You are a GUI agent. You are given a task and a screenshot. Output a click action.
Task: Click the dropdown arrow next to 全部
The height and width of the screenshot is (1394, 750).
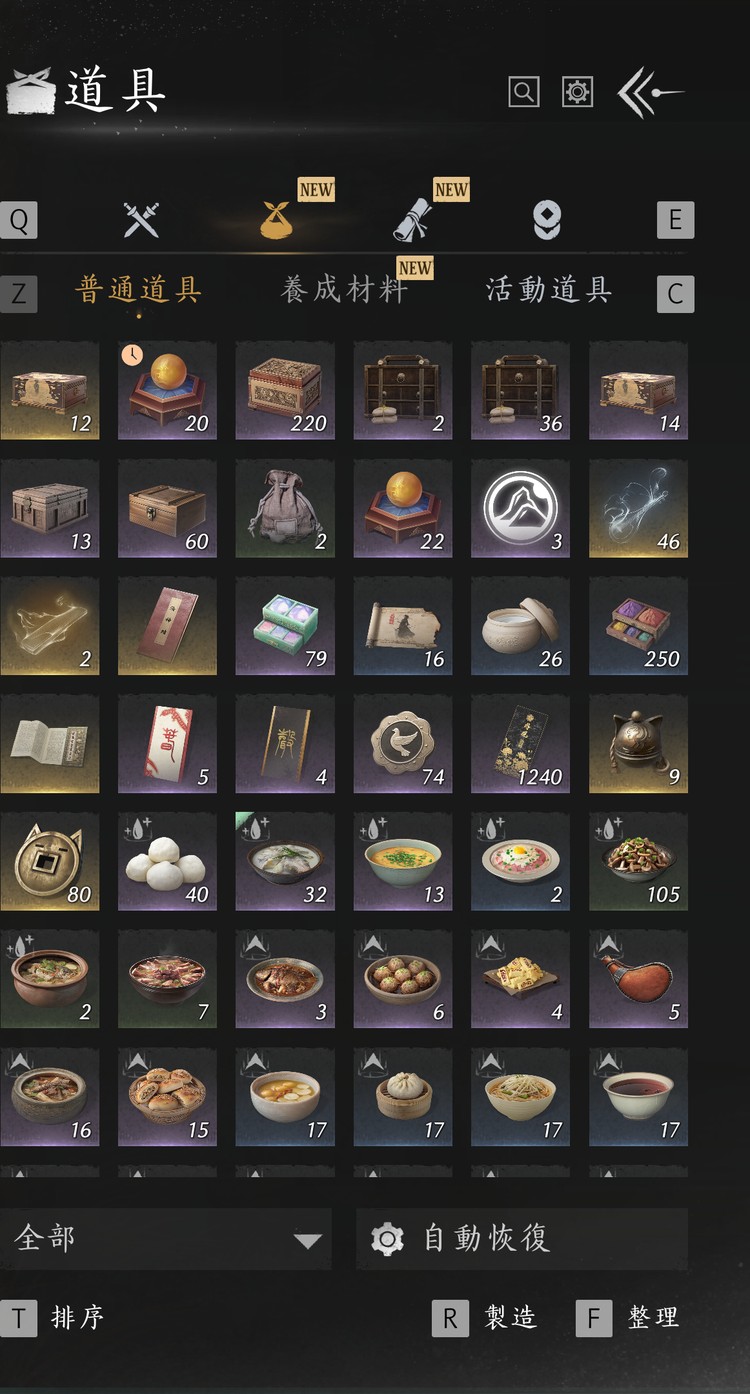pos(307,1241)
